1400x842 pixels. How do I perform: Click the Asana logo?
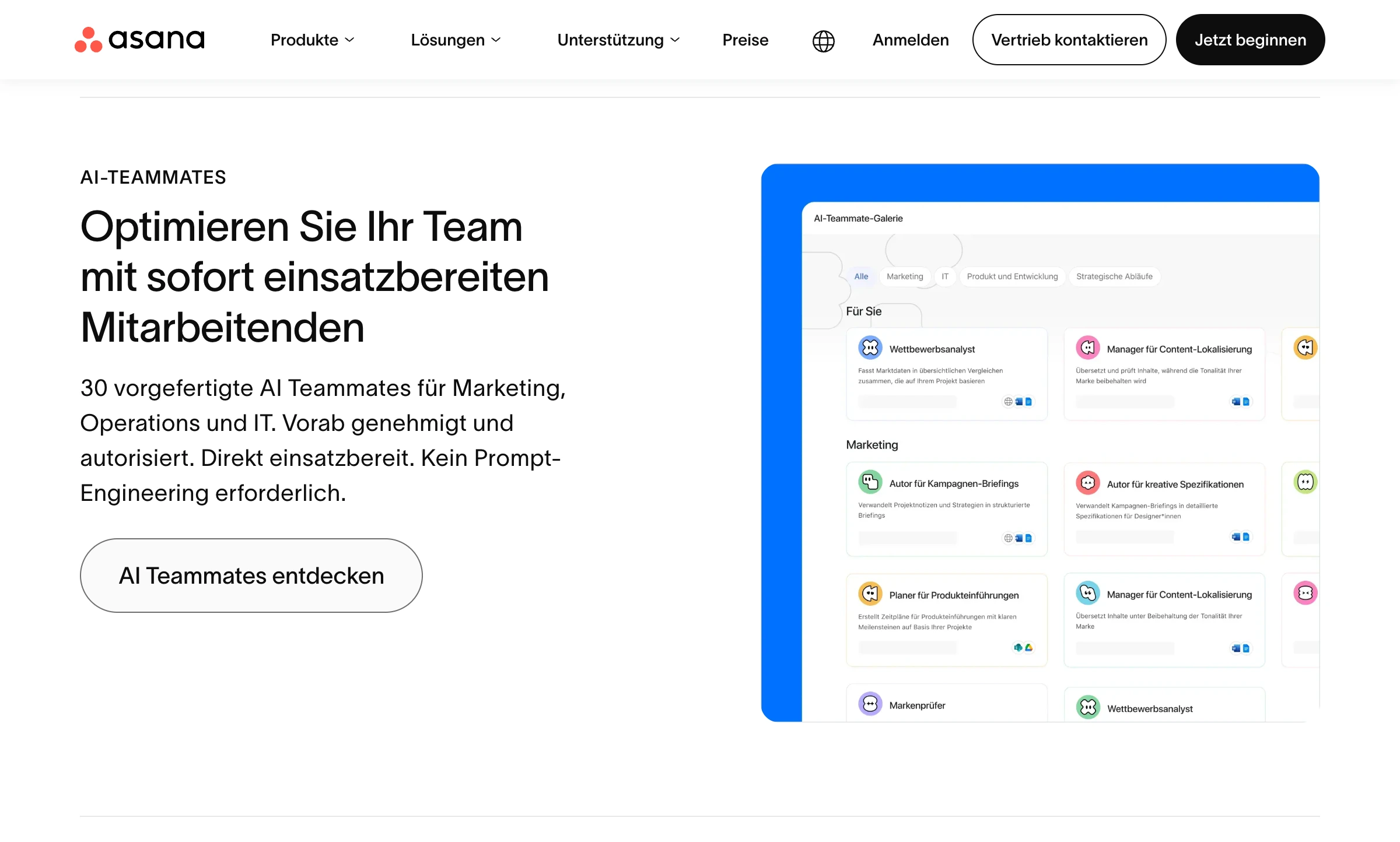pos(139,40)
